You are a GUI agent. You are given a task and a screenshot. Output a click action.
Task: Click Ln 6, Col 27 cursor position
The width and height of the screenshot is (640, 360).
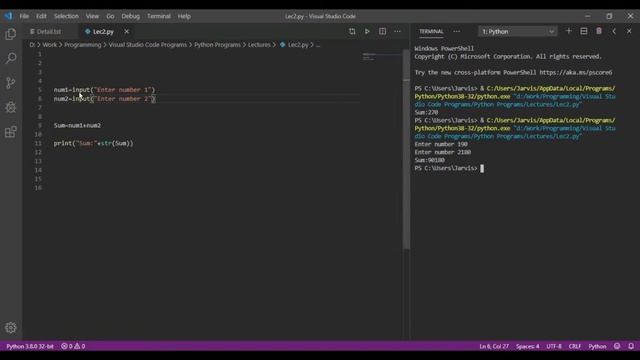pyautogui.click(x=494, y=346)
